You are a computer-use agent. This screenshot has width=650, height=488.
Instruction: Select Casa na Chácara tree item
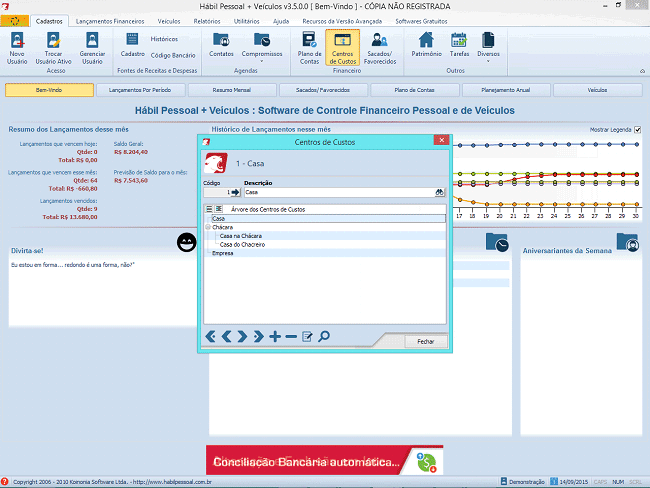pyautogui.click(x=241, y=236)
